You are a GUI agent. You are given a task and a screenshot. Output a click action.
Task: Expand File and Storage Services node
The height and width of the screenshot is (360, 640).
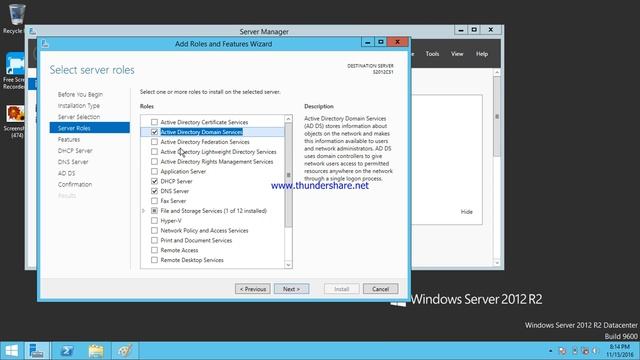coord(144,211)
